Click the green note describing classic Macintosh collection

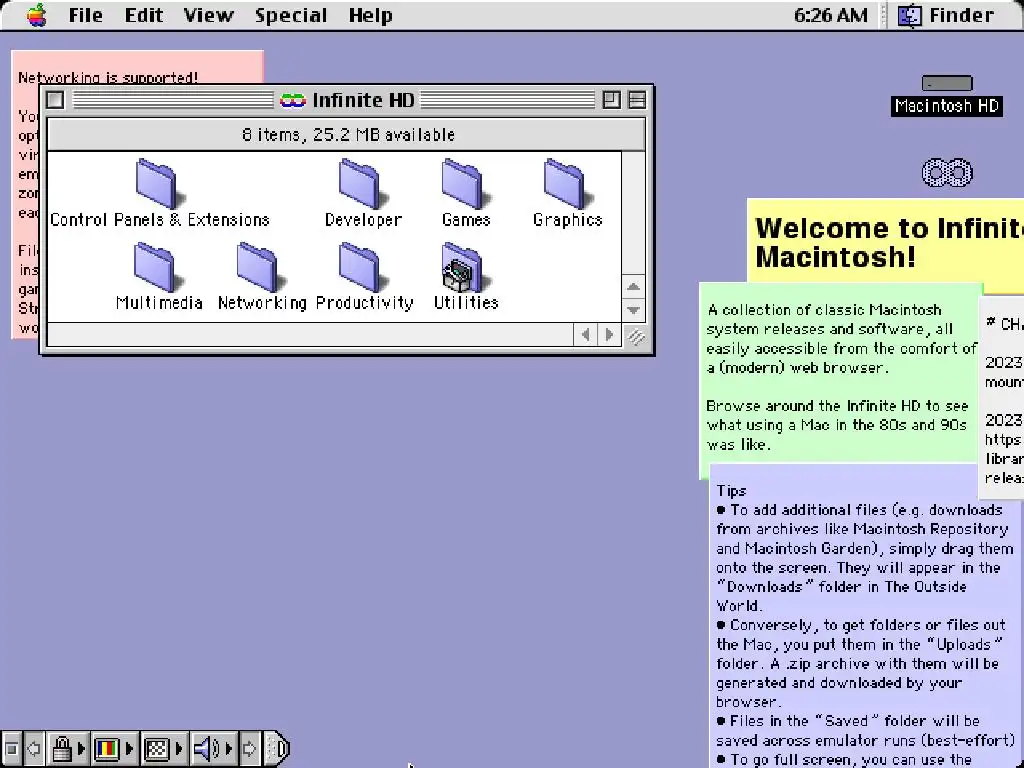(x=841, y=377)
